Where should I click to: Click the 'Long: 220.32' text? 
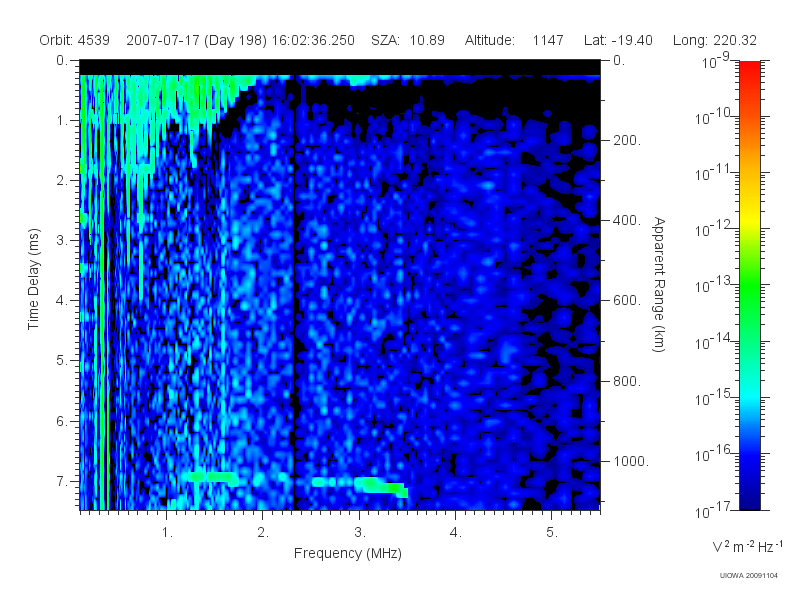coord(715,40)
